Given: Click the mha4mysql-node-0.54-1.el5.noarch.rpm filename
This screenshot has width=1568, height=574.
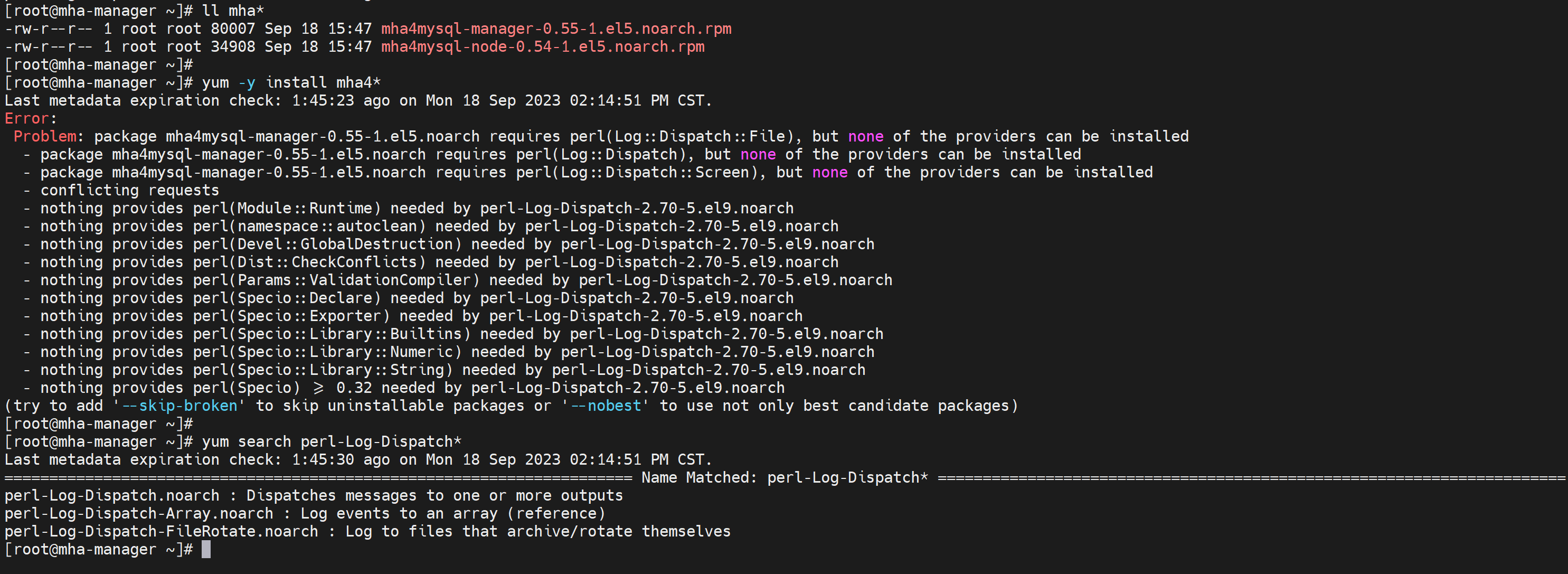Looking at the screenshot, I should 542,47.
